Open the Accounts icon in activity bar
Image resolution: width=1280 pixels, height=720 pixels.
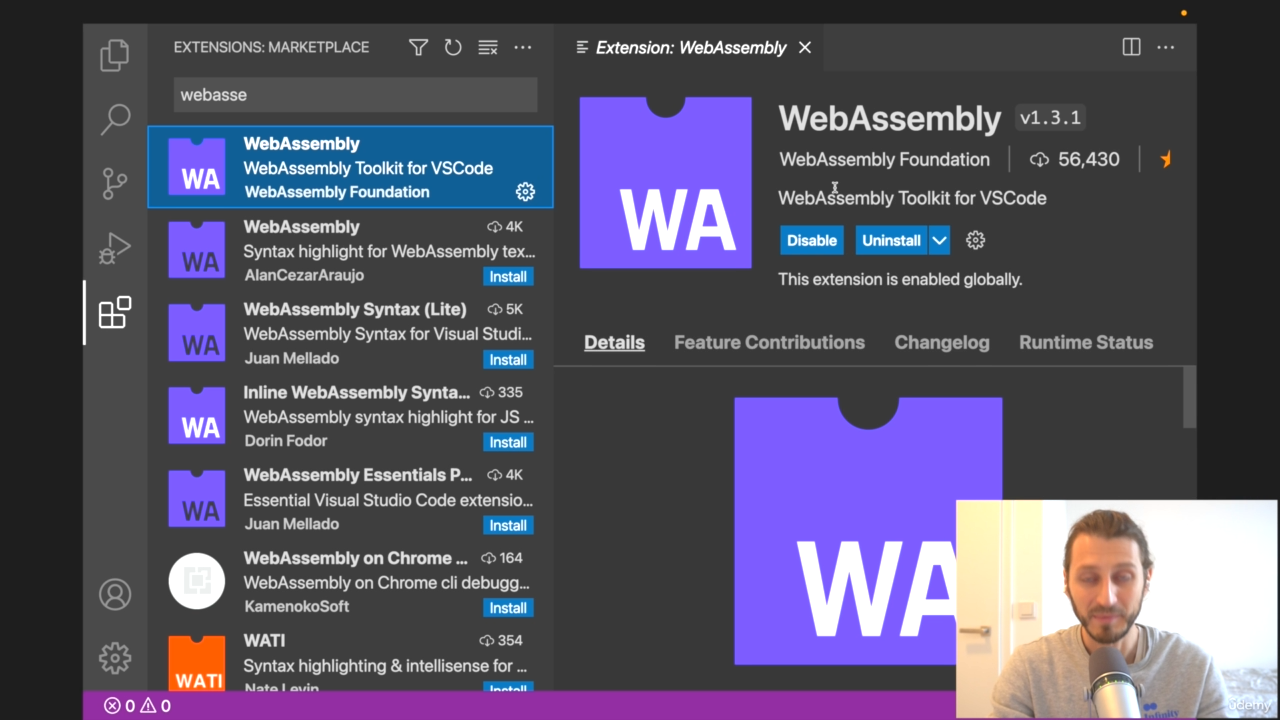tap(115, 594)
